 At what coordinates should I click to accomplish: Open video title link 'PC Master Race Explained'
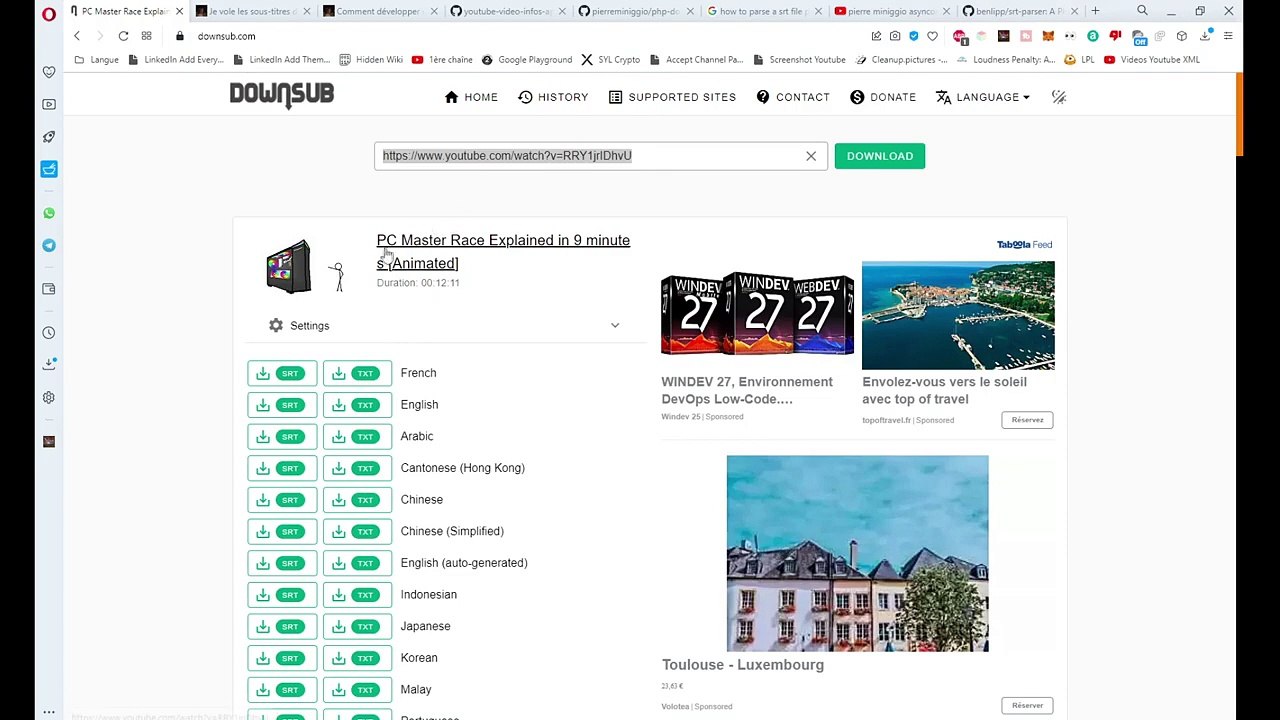(503, 252)
